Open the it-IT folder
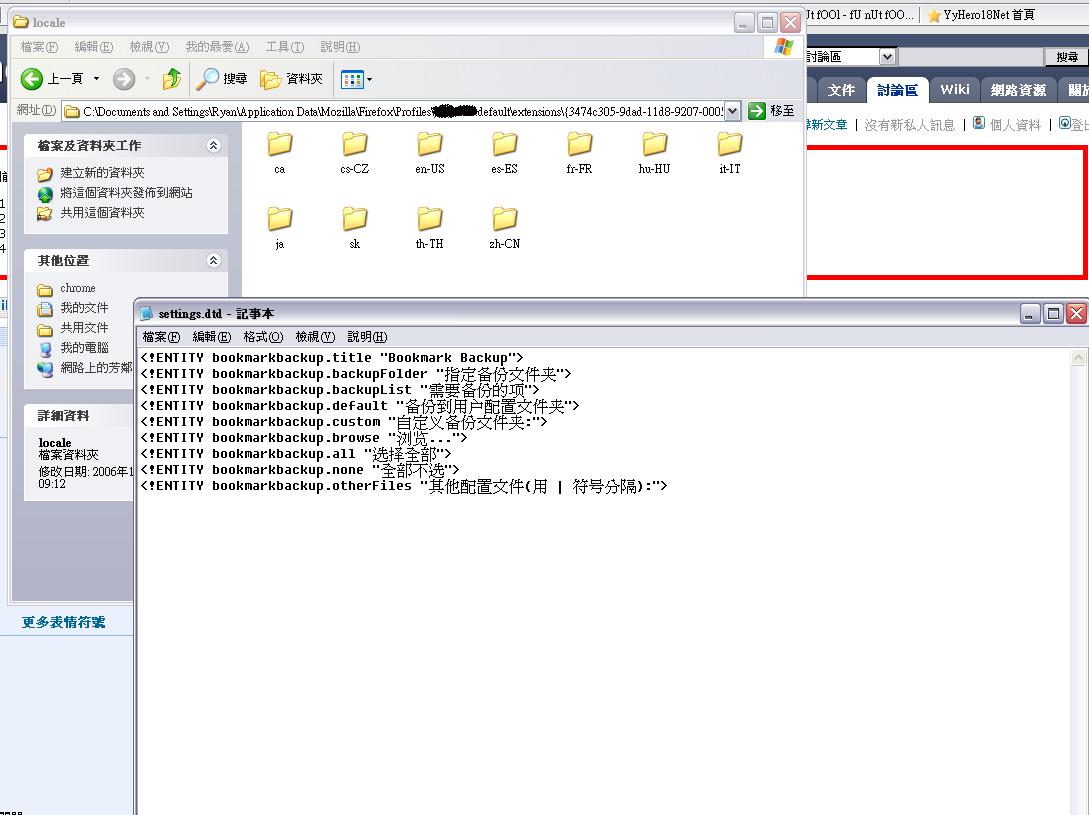This screenshot has width=1089, height=815. (729, 151)
